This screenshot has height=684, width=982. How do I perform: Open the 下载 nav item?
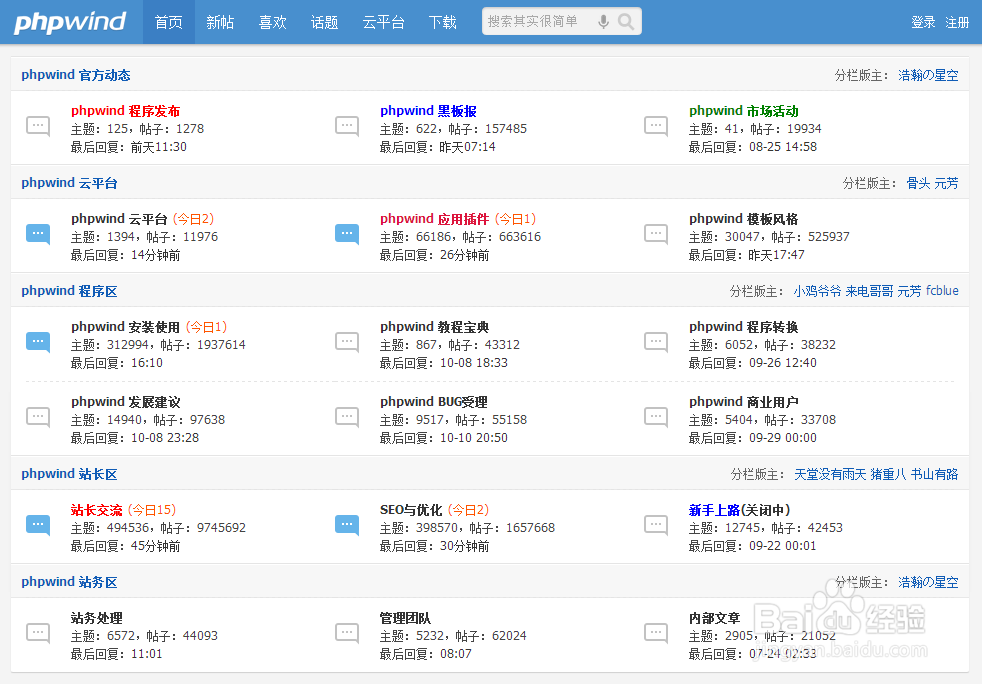click(x=442, y=23)
